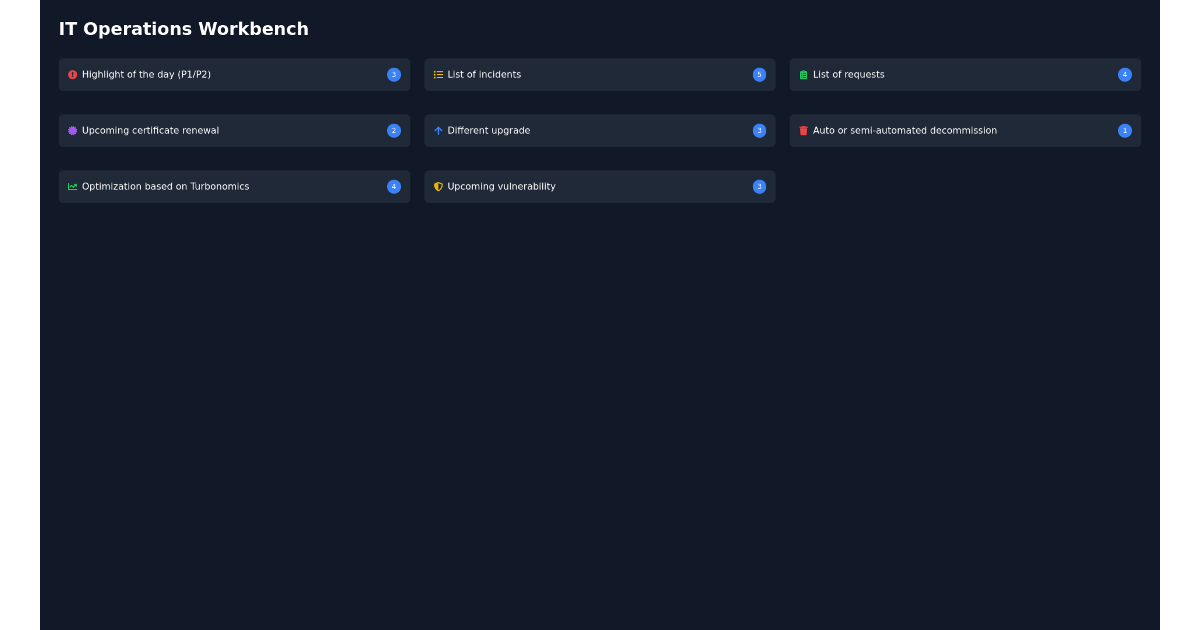The image size is (1200, 630).
Task: Click the green document icon on List of requests
Action: [803, 74]
